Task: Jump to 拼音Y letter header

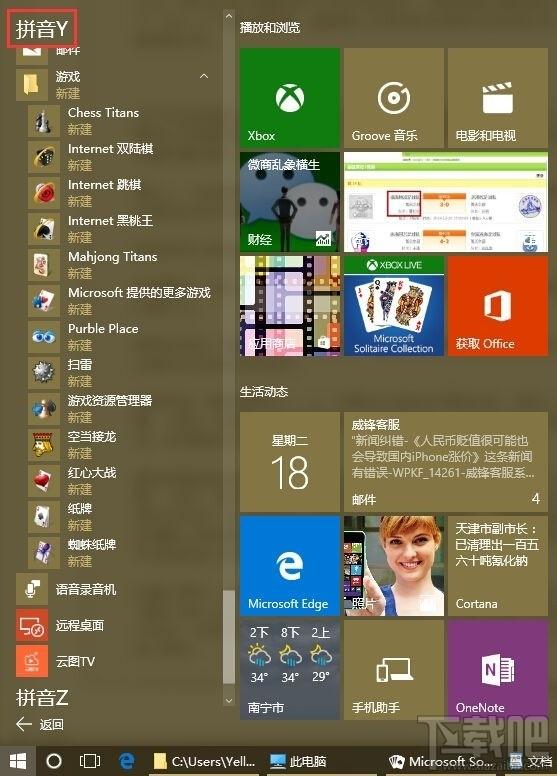Action: [x=42, y=29]
